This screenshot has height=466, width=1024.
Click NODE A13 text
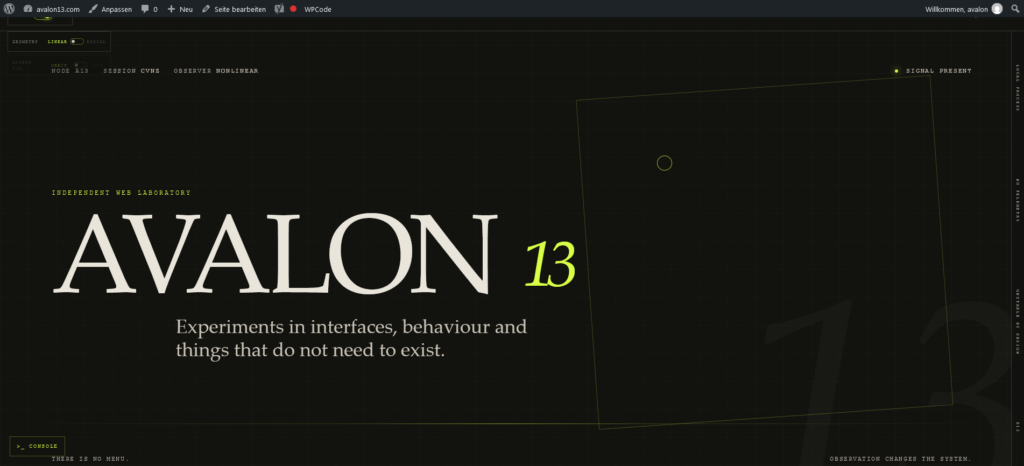[70, 70]
